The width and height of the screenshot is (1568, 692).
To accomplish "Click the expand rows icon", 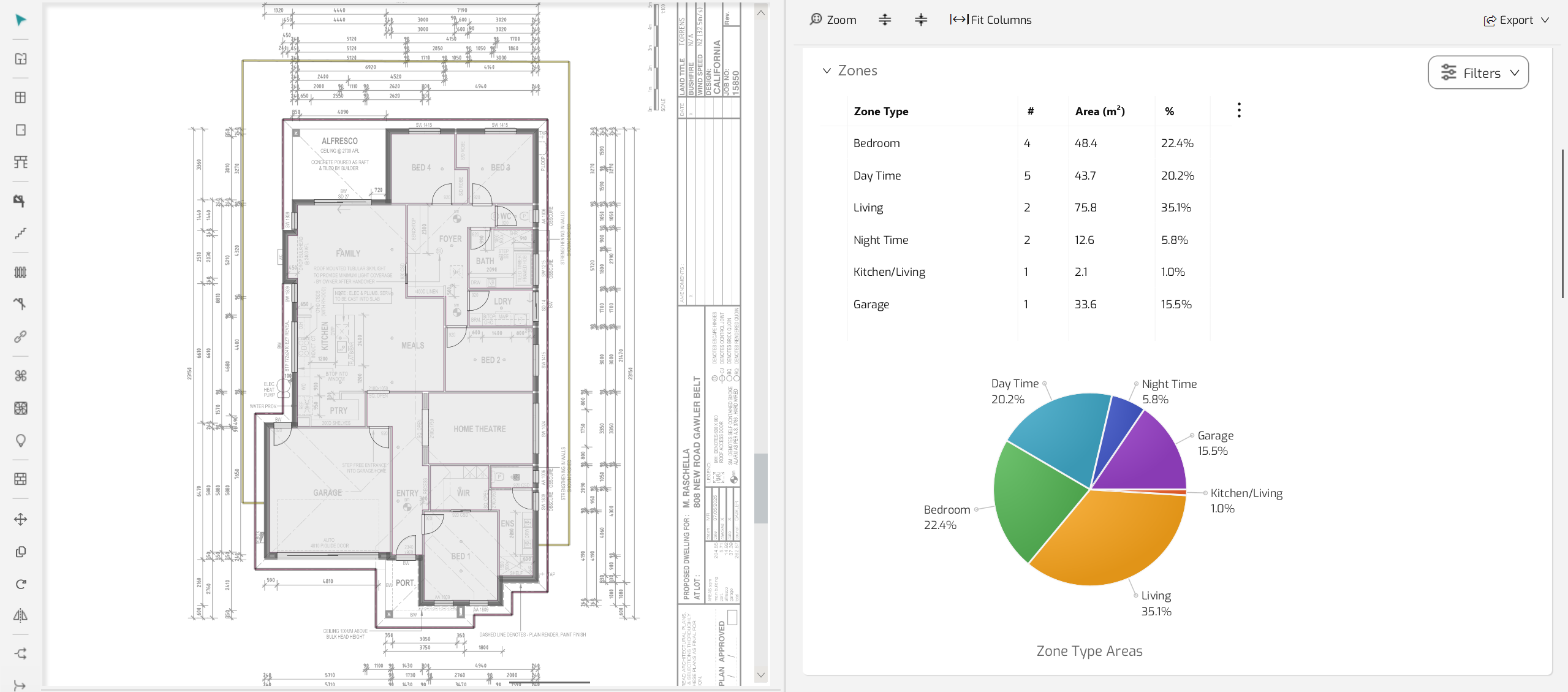I will (885, 20).
